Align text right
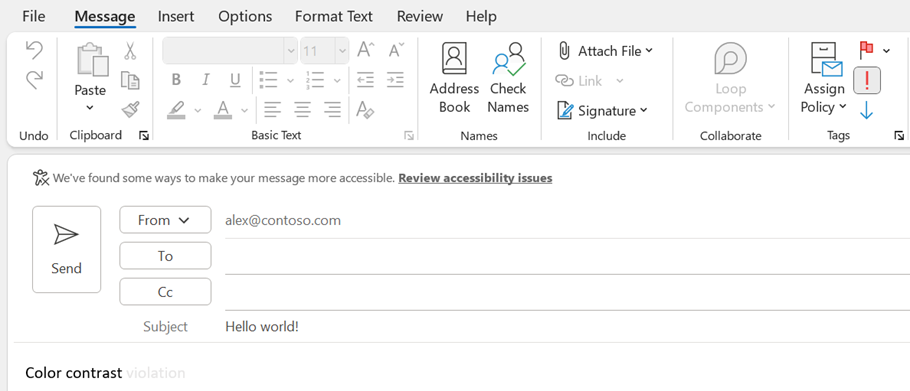The height and width of the screenshot is (391, 910). [x=332, y=109]
